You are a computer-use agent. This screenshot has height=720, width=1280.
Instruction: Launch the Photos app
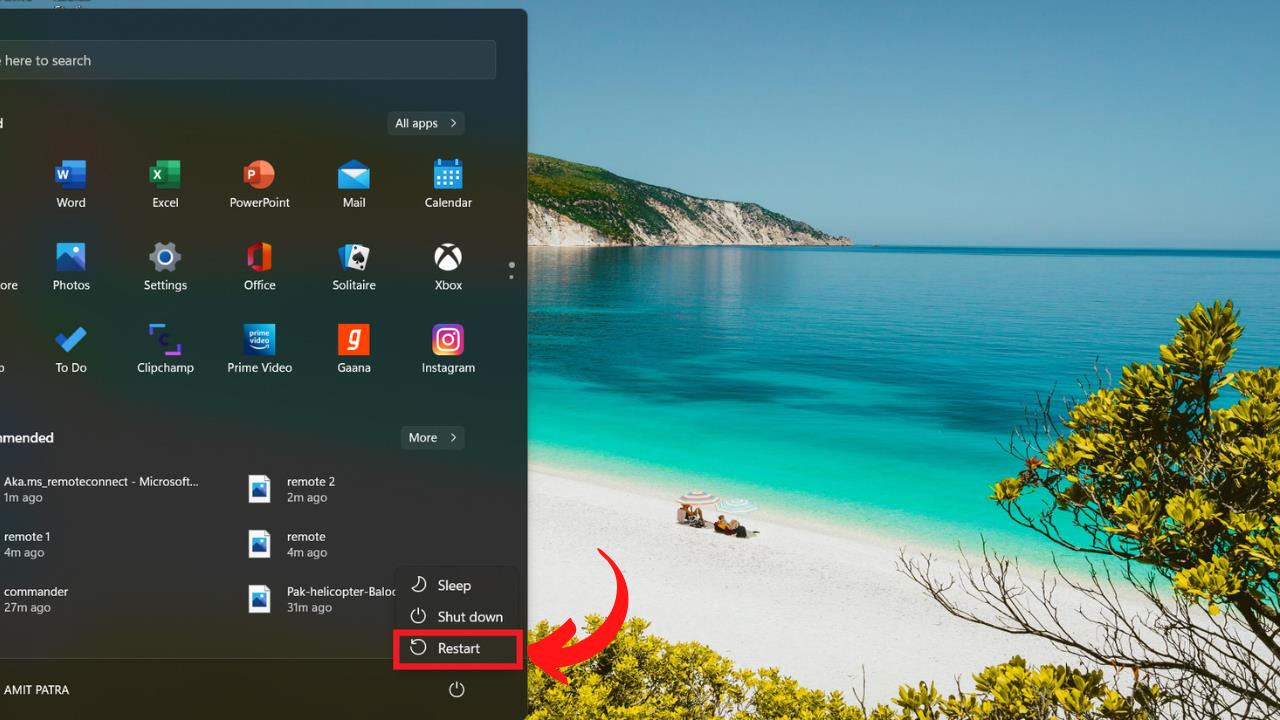pos(71,267)
